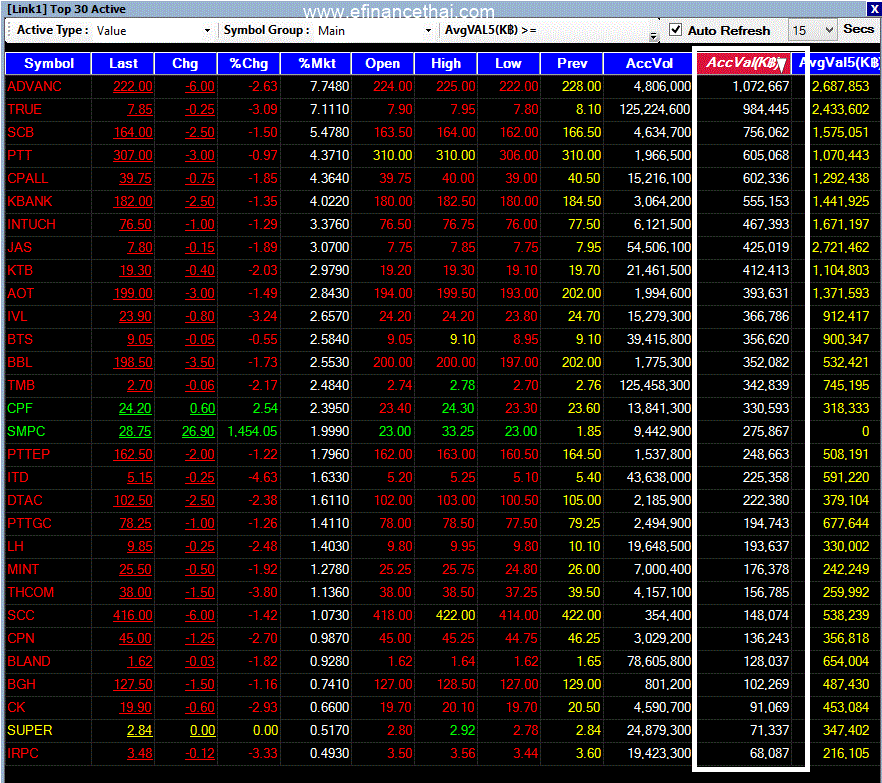Open the Symbol Group dropdown
This screenshot has width=882, height=783.
[428, 30]
